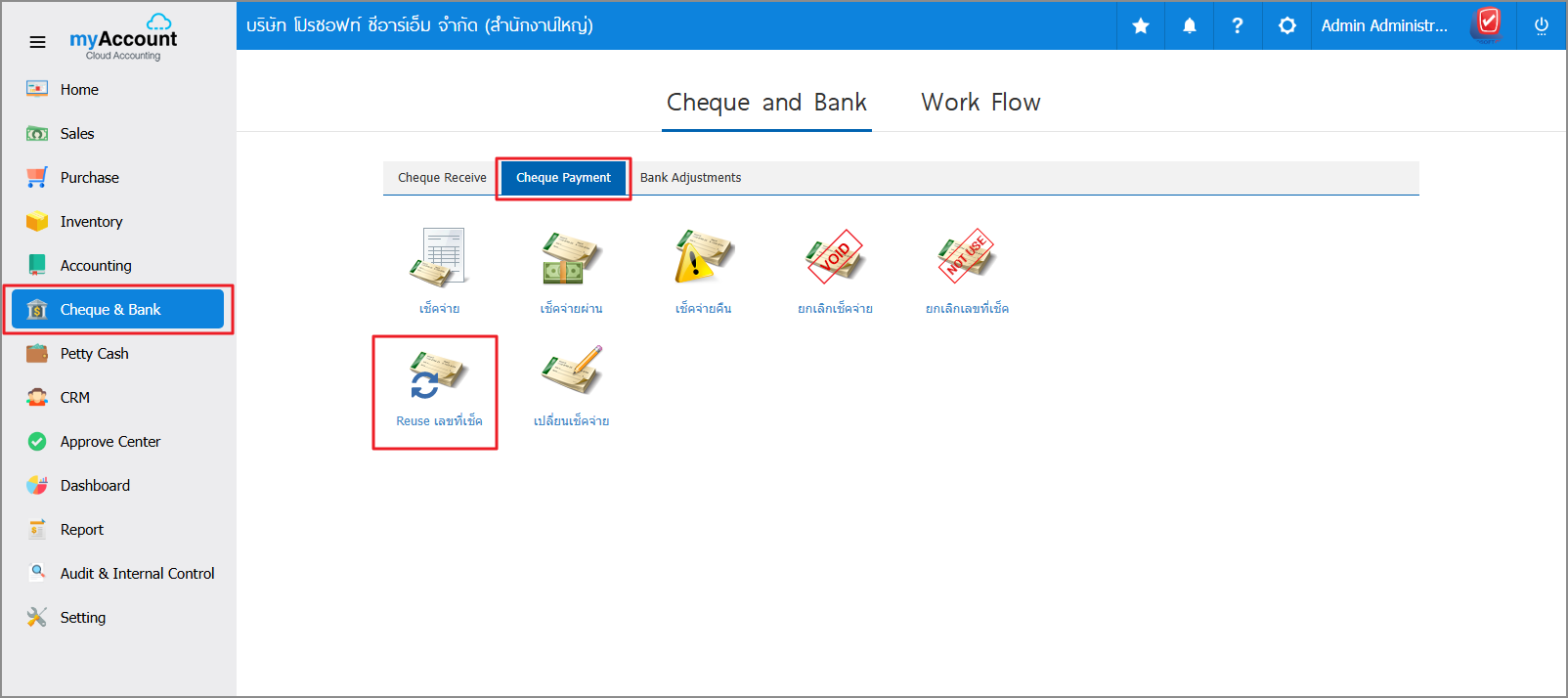Open the VOID ยกเลิกเช็คจ่าย icon
The width and height of the screenshot is (1568, 698).
tap(835, 259)
